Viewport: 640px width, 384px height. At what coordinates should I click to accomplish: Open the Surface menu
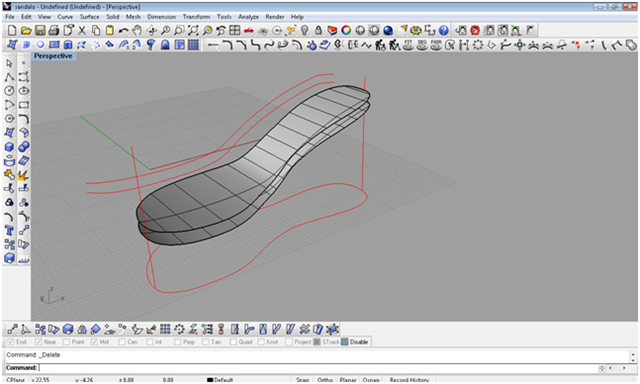89,17
